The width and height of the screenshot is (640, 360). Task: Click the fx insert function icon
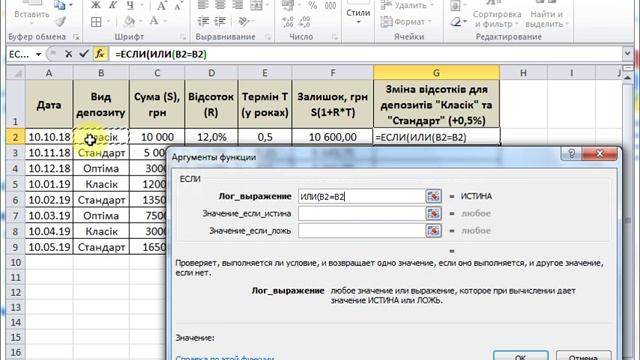click(100, 54)
